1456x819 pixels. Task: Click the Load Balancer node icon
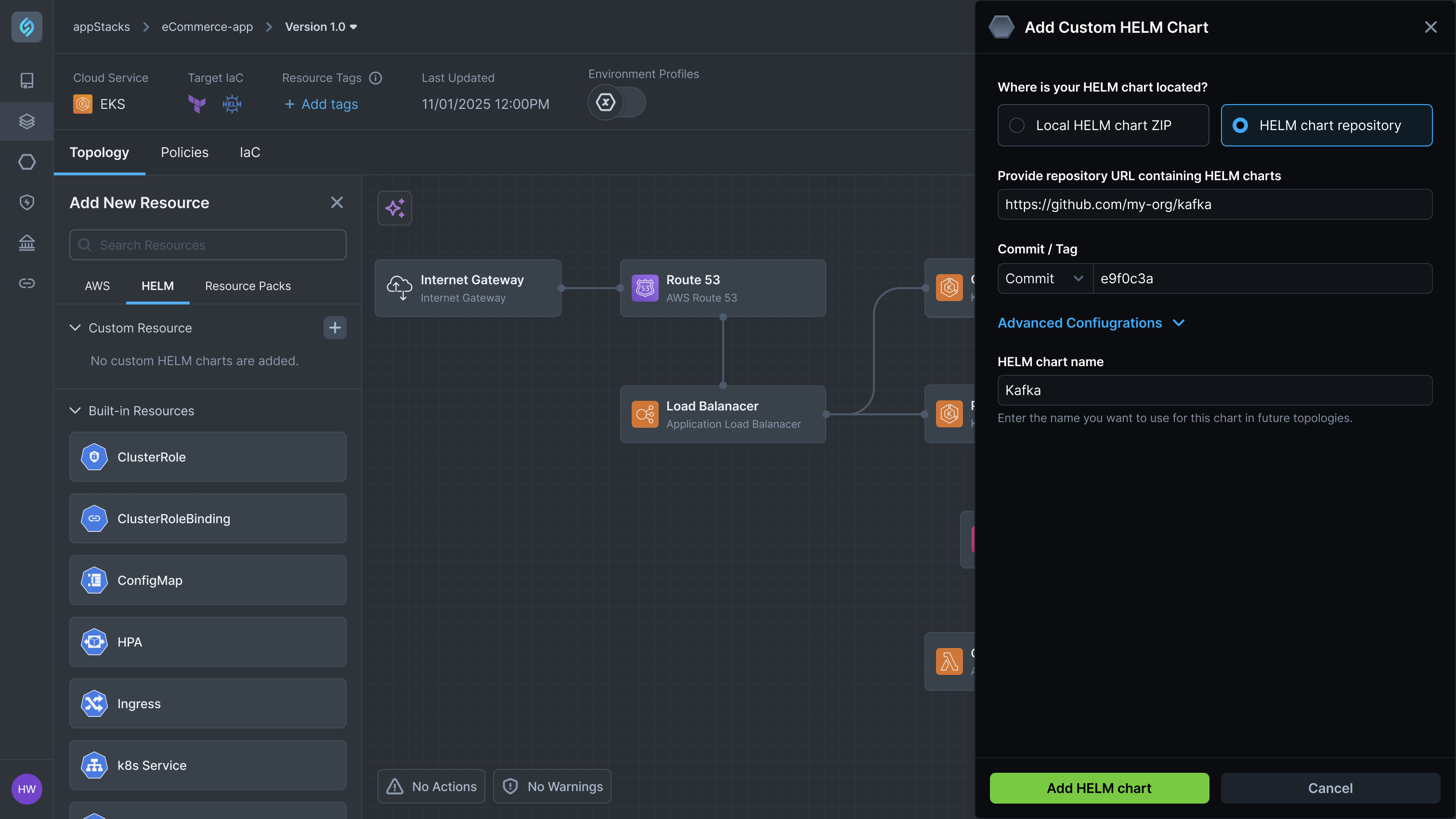(645, 415)
